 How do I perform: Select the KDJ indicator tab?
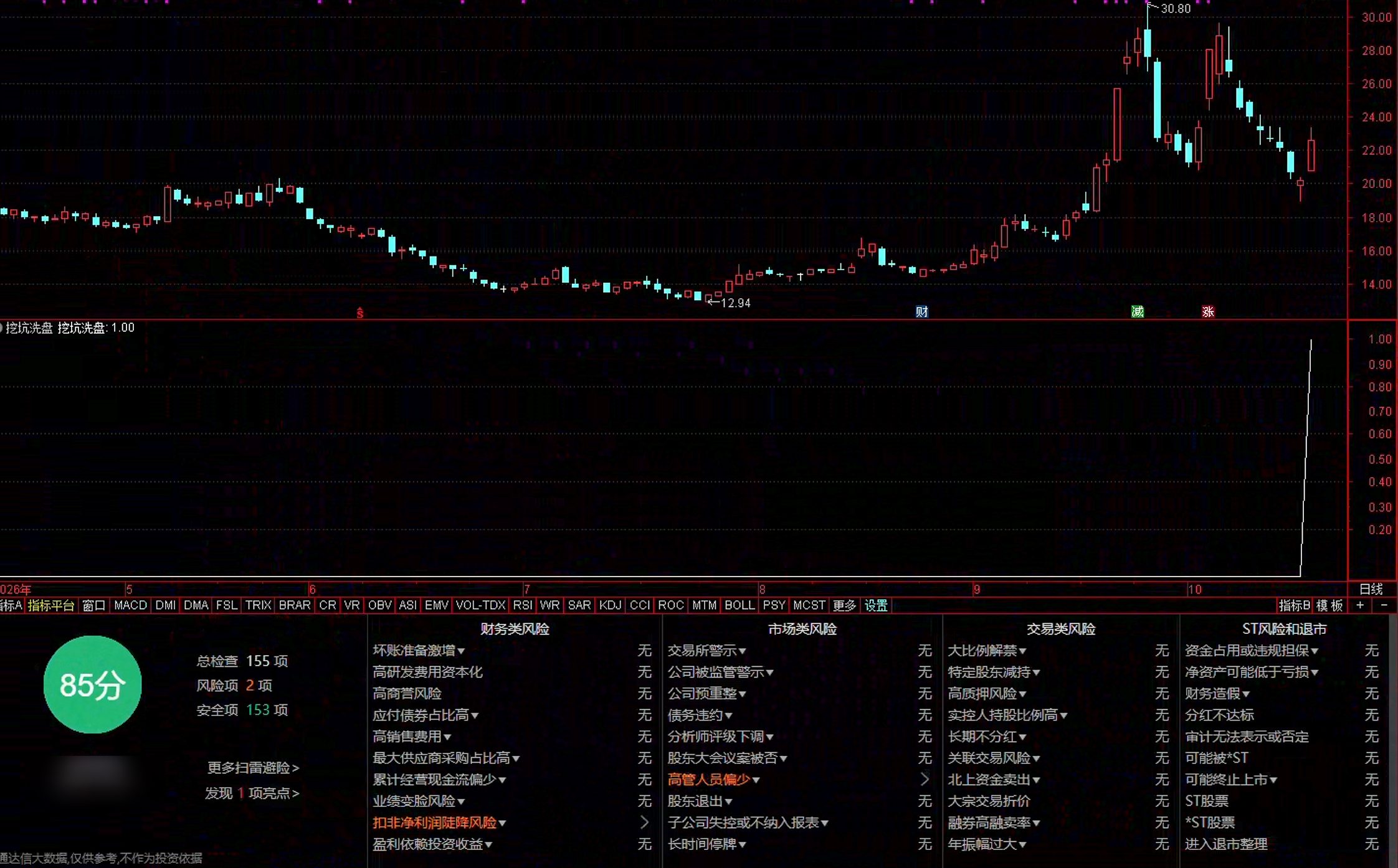coord(610,605)
